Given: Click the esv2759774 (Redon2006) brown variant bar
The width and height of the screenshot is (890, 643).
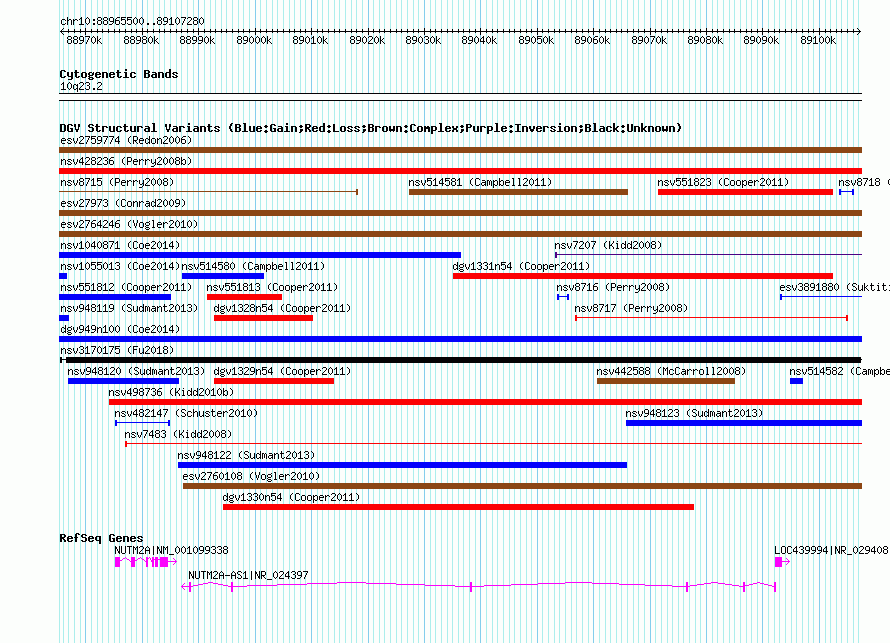Looking at the screenshot, I should [460, 150].
